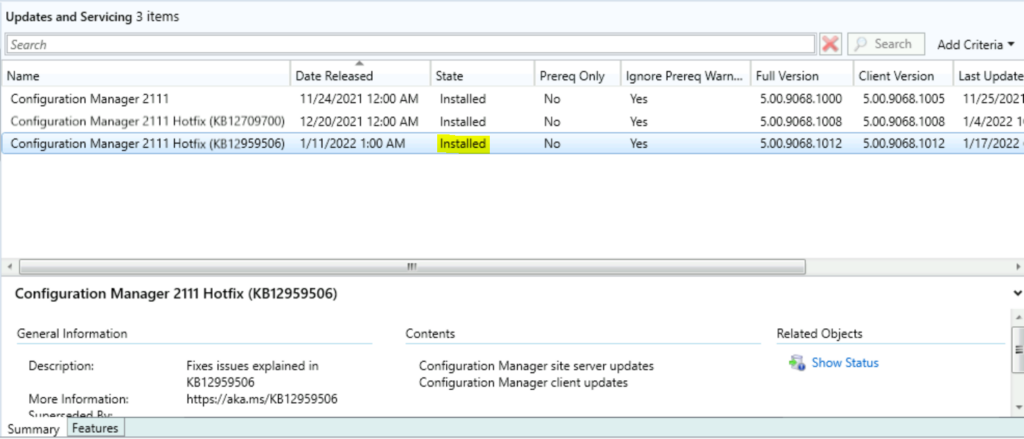Image resolution: width=1024 pixels, height=439 pixels.
Task: Select the Hotfix (KB12709700) row
Action: click(x=512, y=122)
